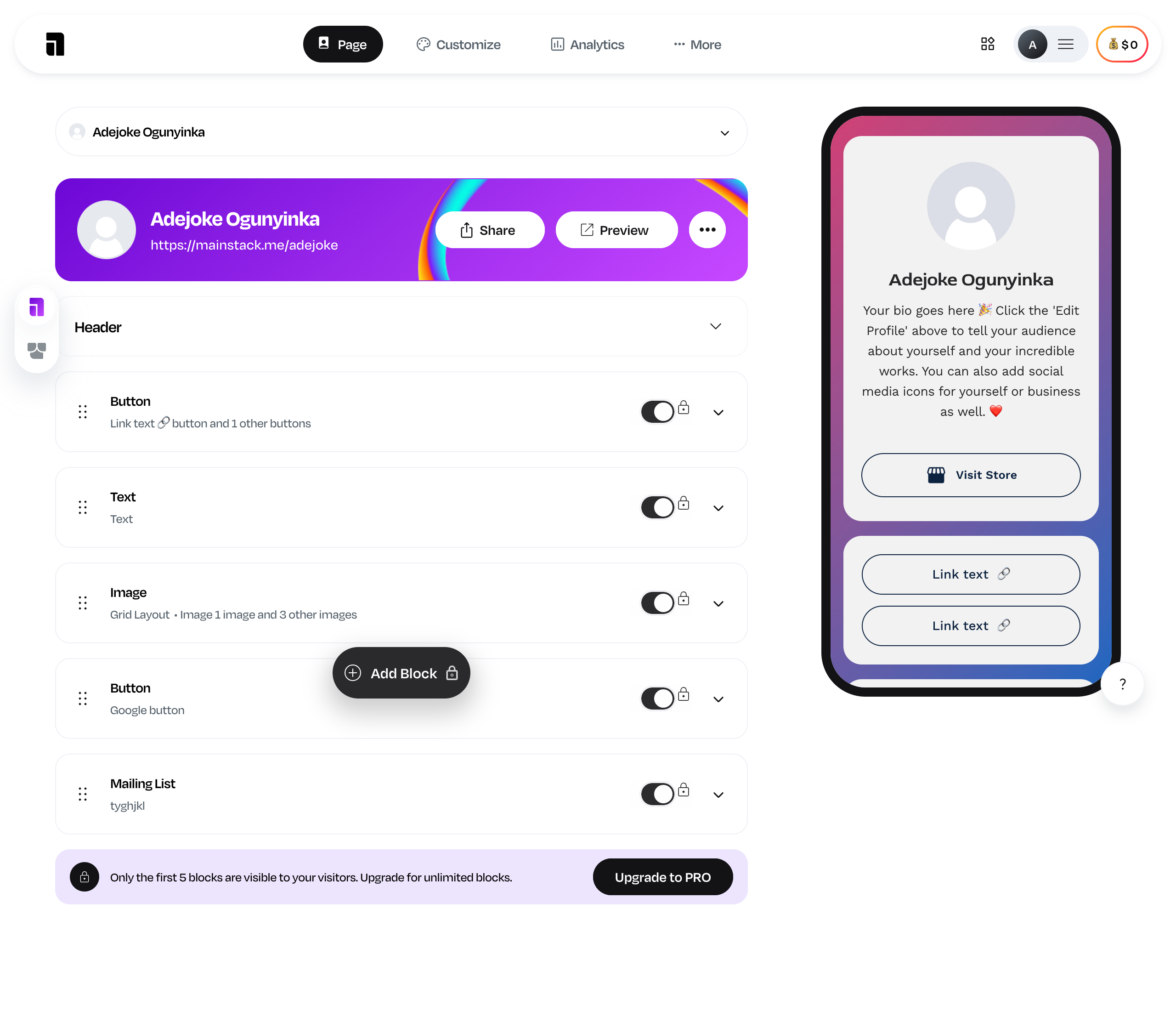Toggle the Image block on/off switch
Screen dimensions: 1176x1011
coord(656,602)
